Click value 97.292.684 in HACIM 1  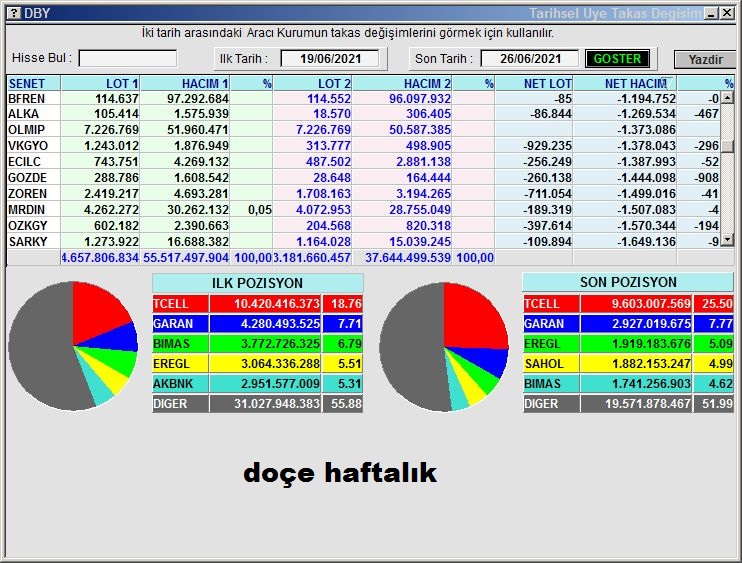tap(198, 98)
